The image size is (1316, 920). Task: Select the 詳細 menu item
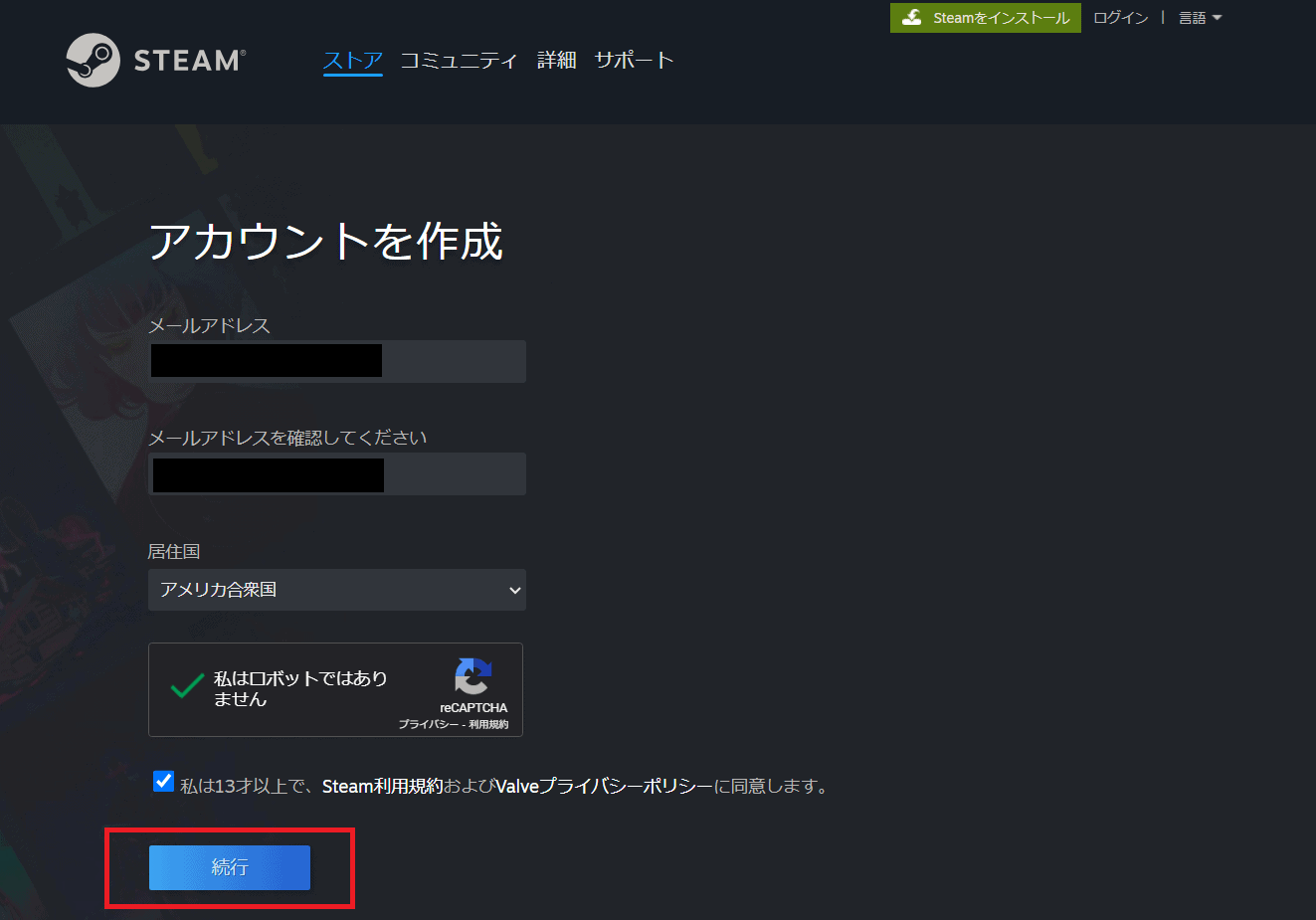(x=557, y=61)
